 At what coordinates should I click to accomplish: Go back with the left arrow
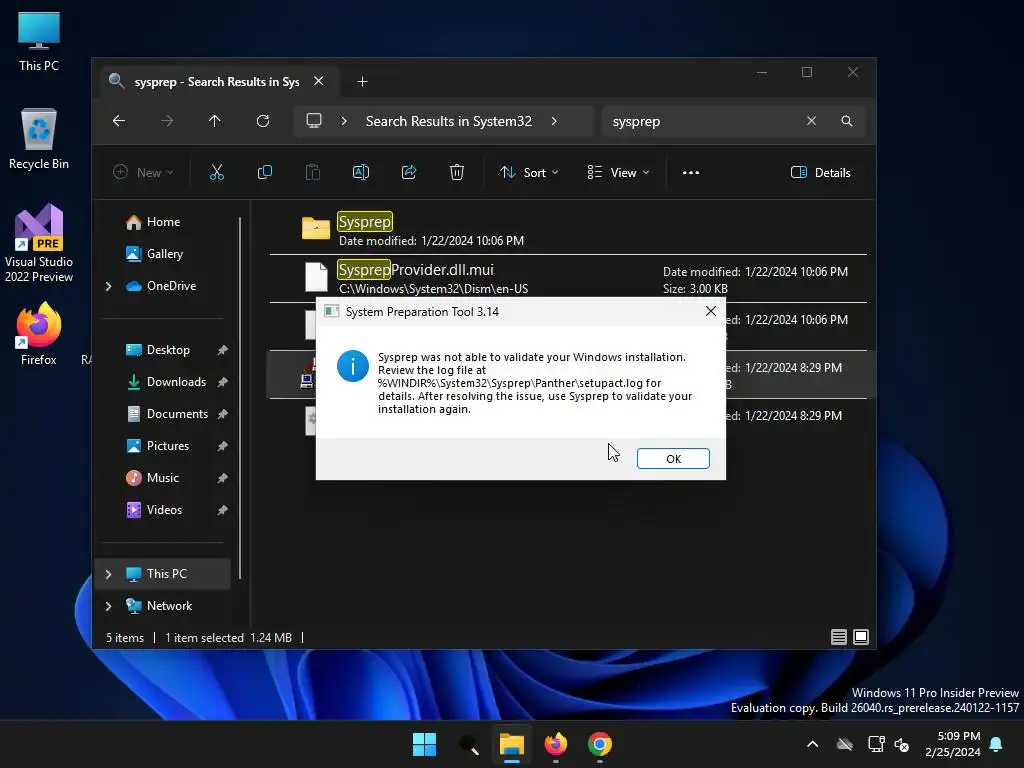(x=119, y=121)
